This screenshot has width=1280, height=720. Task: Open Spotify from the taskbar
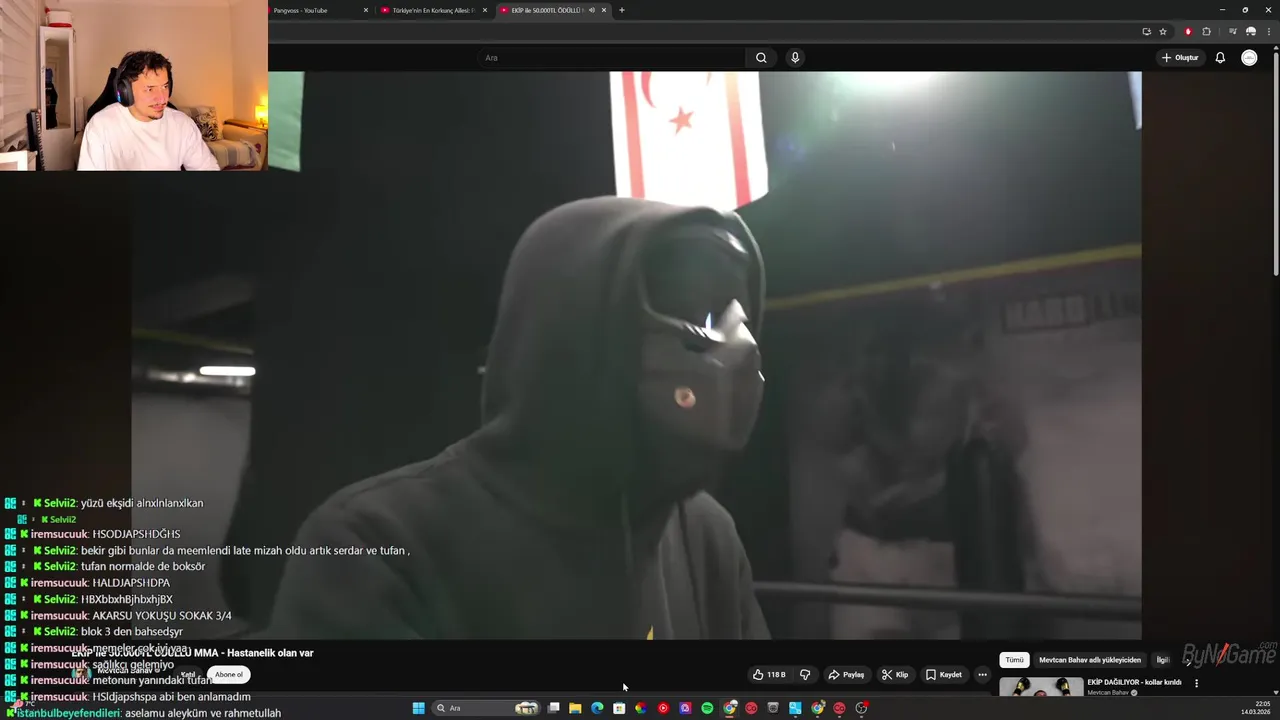click(x=707, y=708)
